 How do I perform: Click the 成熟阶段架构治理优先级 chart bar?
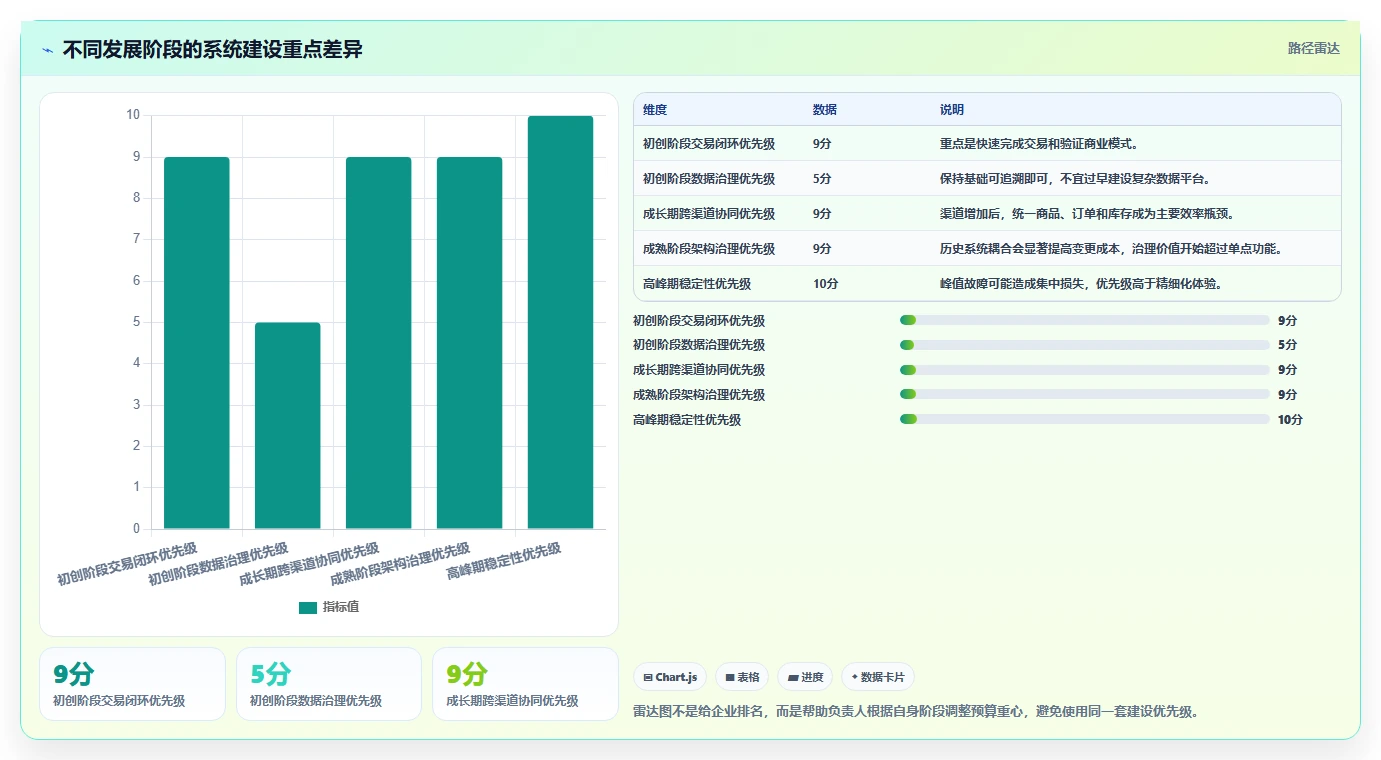470,343
